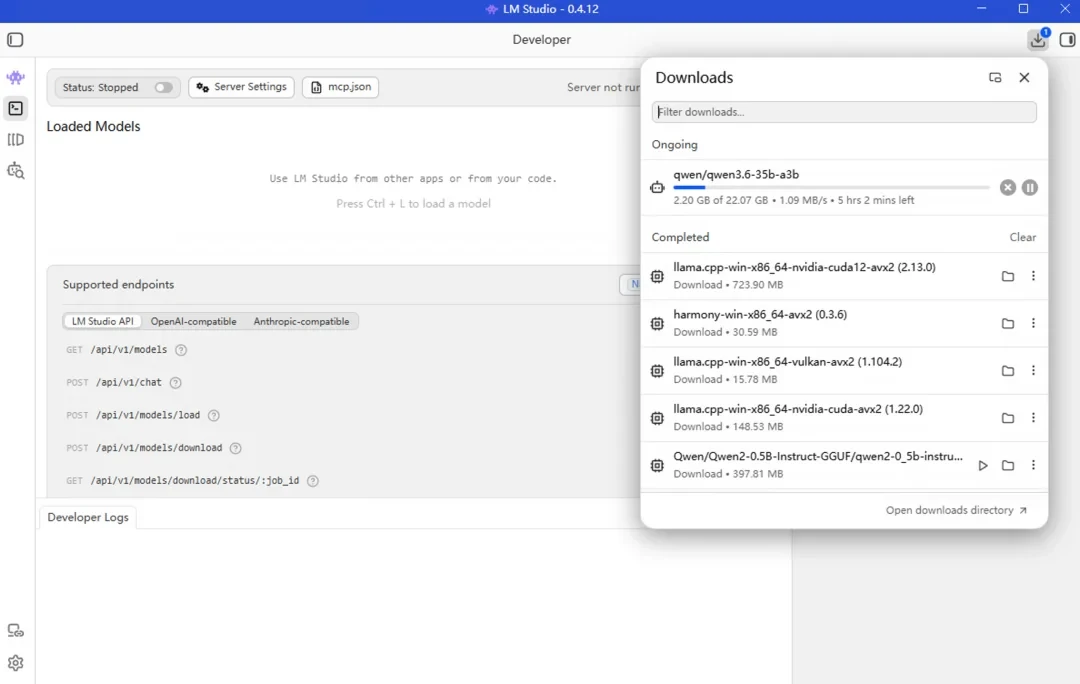Viewport: 1080px width, 684px height.
Task: Open the mcp.json file button
Action: pyautogui.click(x=340, y=87)
